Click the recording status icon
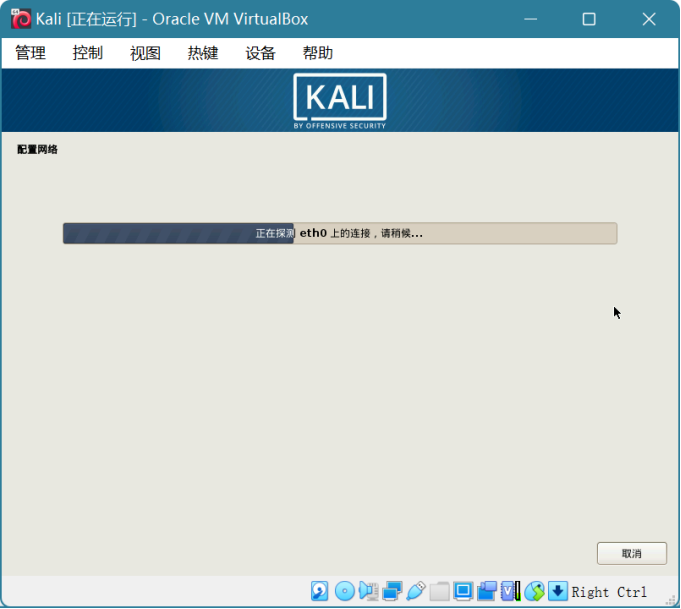The width and height of the screenshot is (681, 609). tap(487, 592)
